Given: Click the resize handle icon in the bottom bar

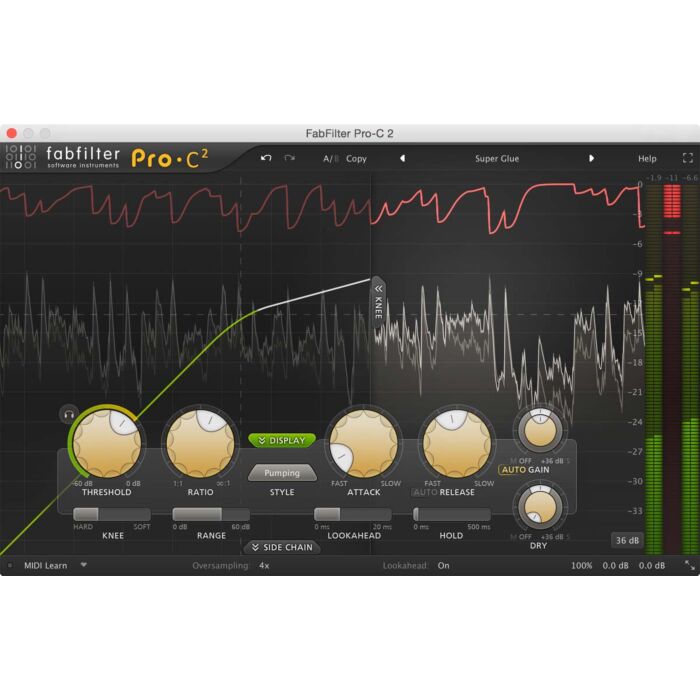Looking at the screenshot, I should (690, 566).
